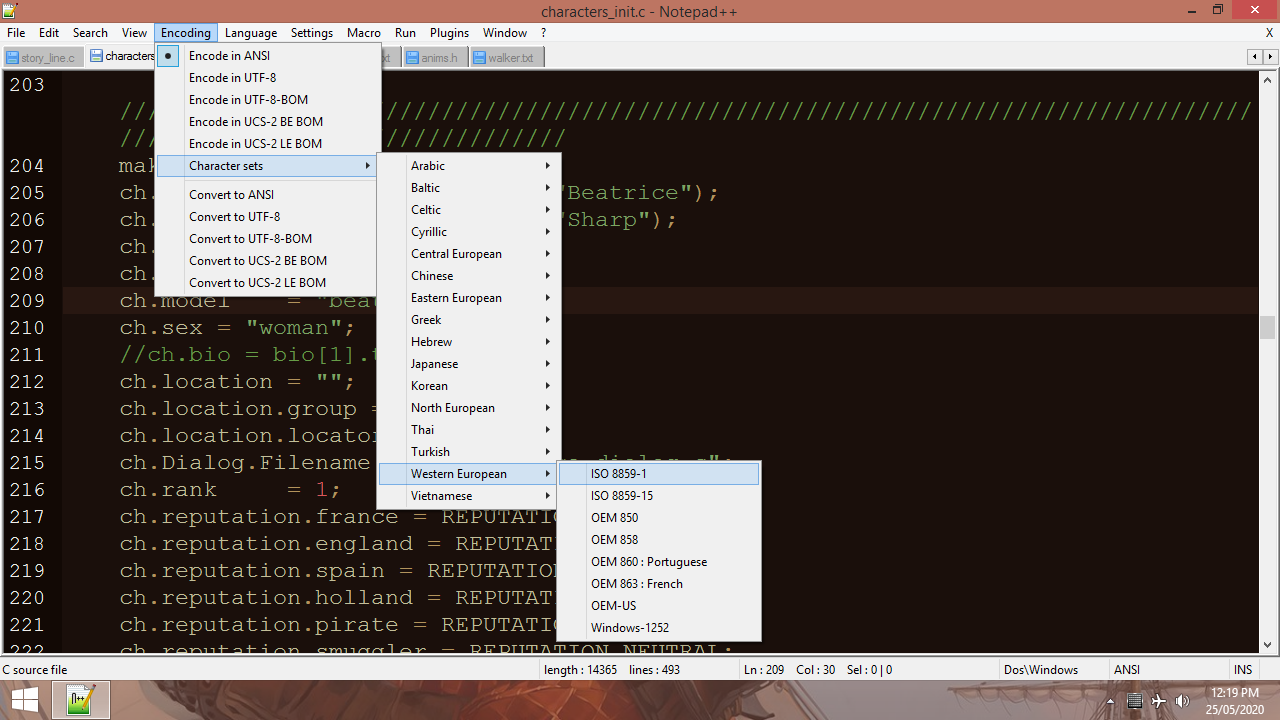Open the ? help menu

[543, 33]
